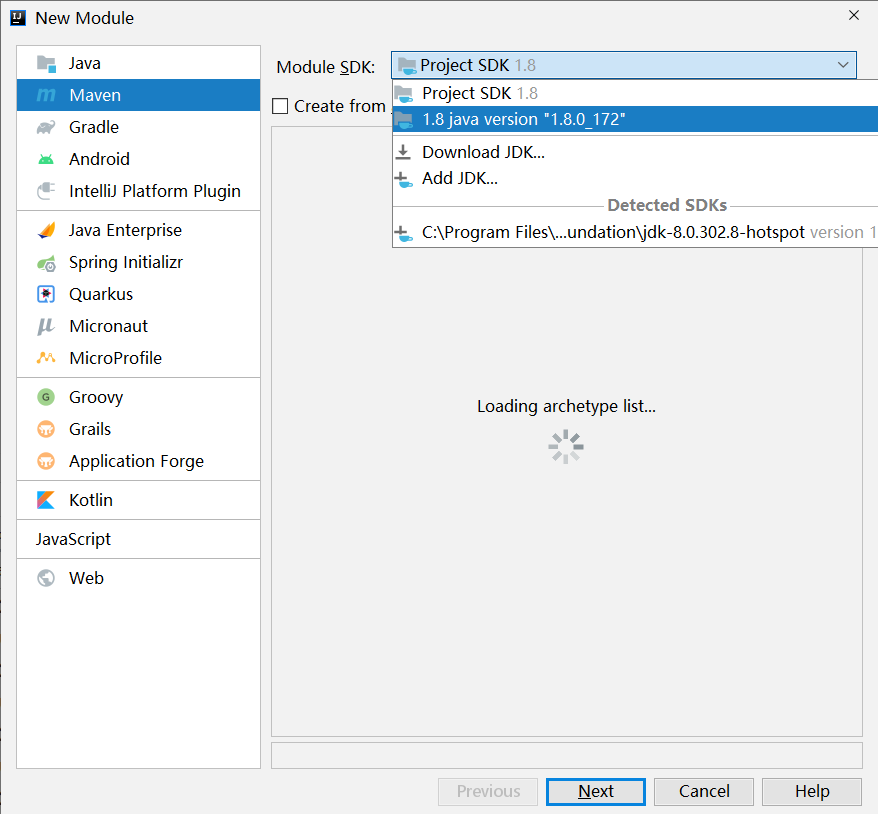Select Maven module type
Screen dimensions: 878x814
click(x=138, y=95)
